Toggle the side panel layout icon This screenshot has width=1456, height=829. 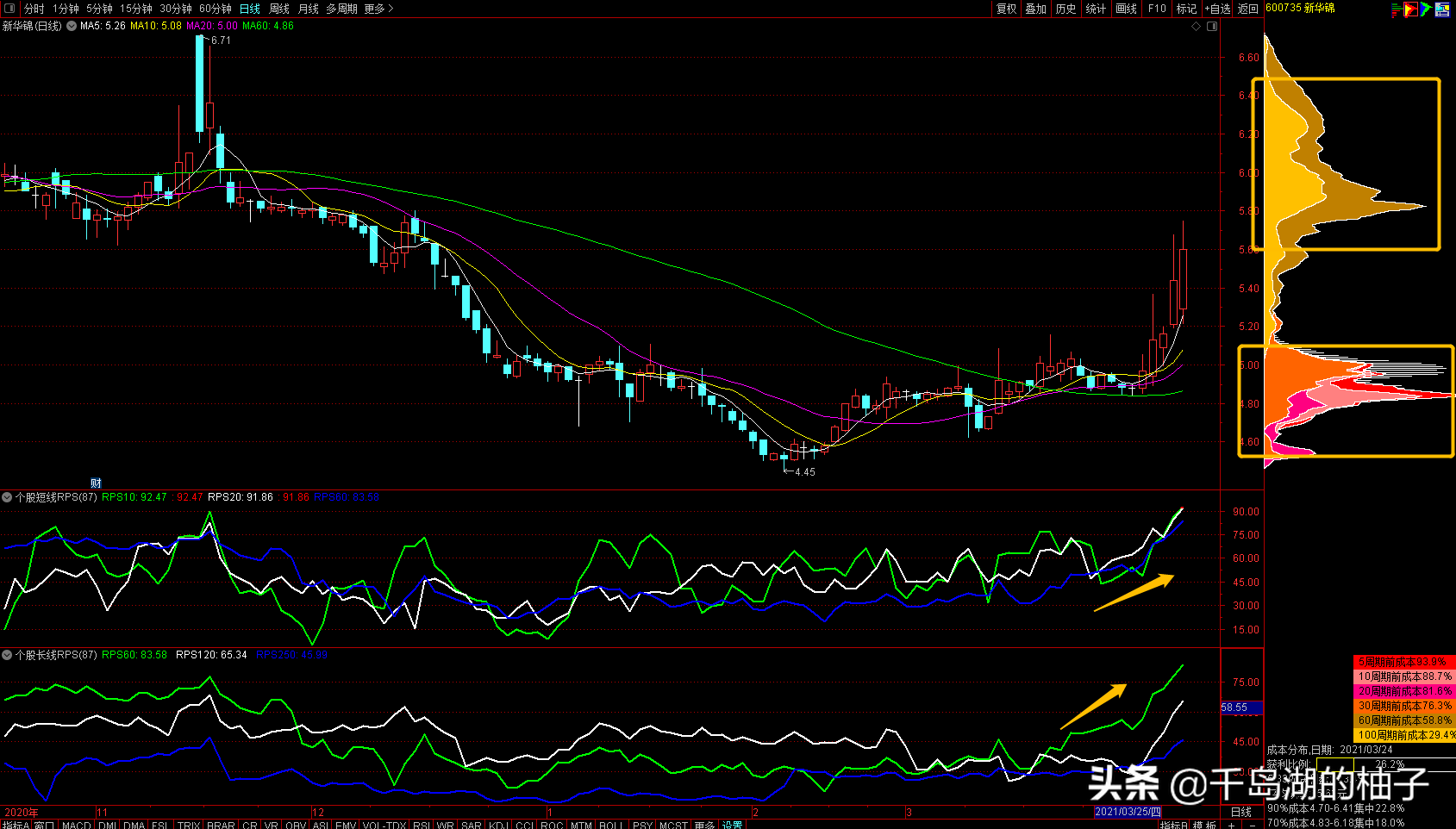[x=1212, y=27]
